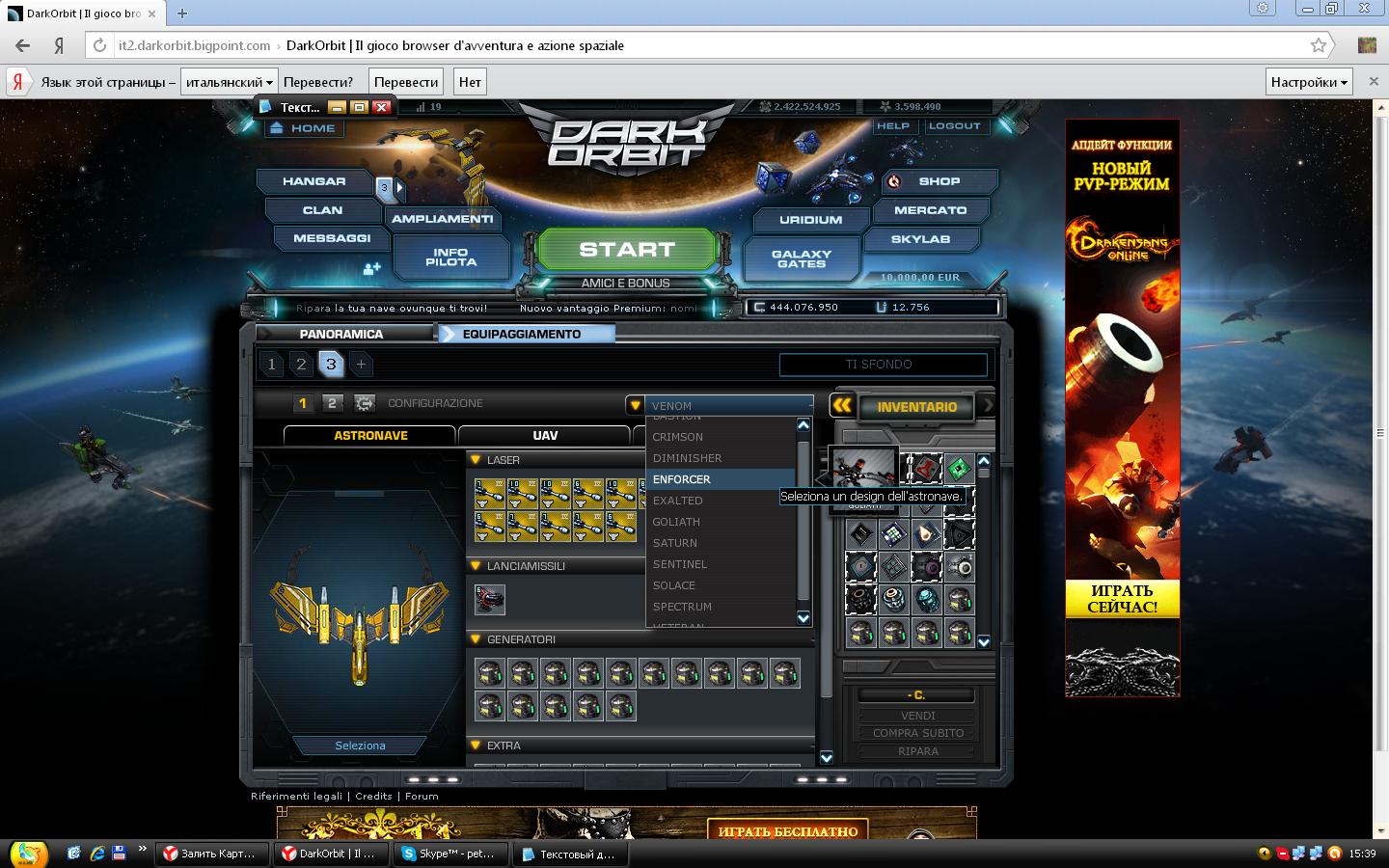Viewport: 1389px width, 868px height.
Task: Open the ship design dropdown arrow by VENOM
Action: point(635,405)
